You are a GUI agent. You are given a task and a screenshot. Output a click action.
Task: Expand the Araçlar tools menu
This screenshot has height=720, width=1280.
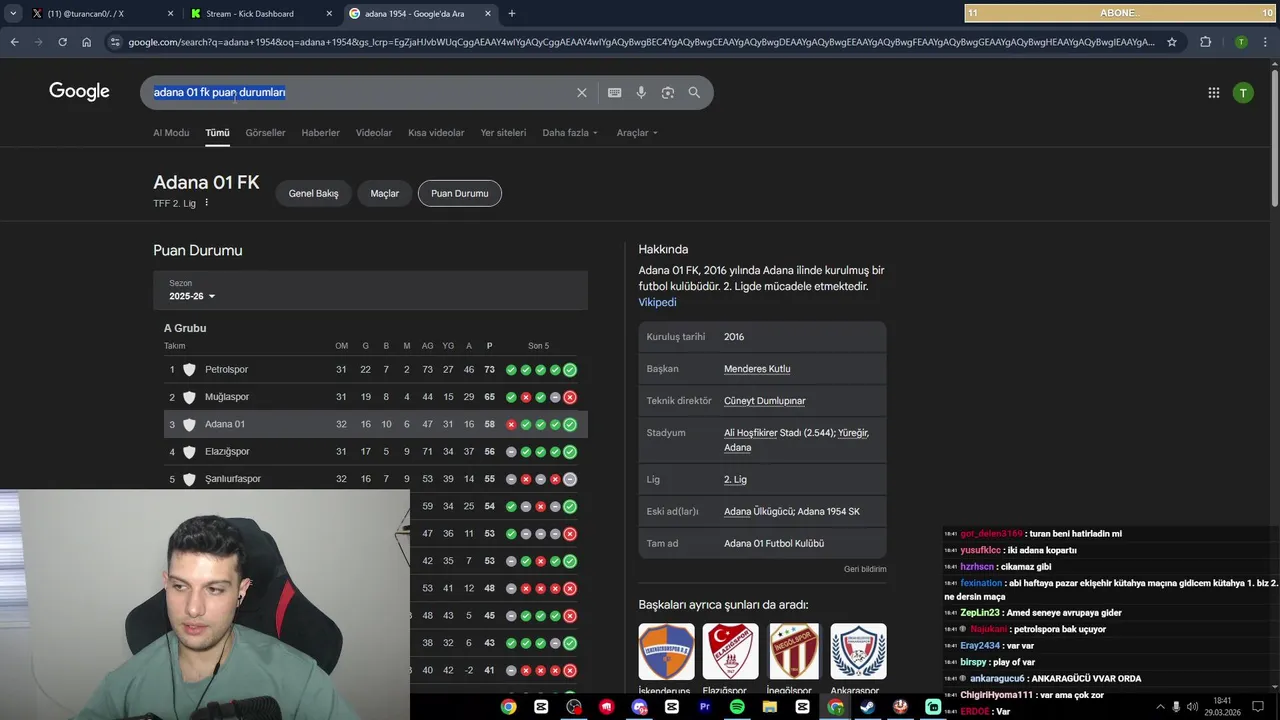coord(637,132)
